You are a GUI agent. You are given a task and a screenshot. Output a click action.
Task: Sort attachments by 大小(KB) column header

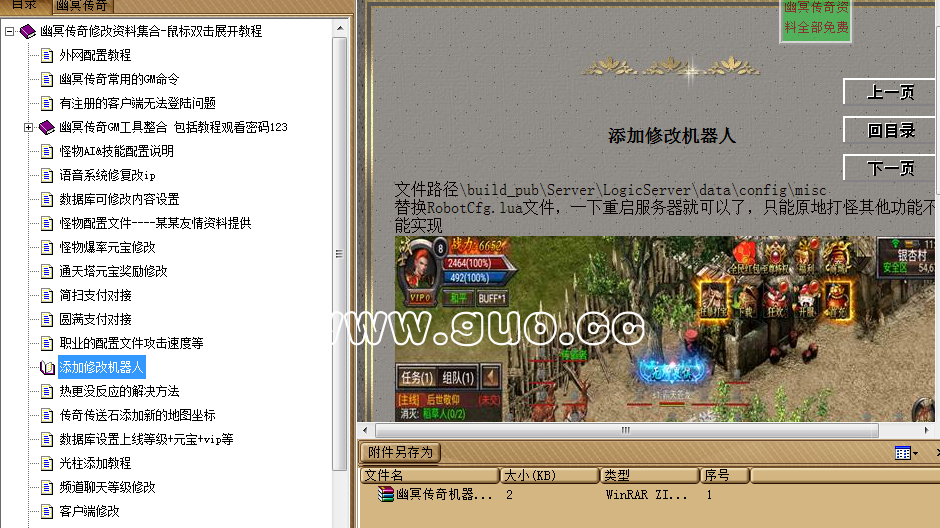(x=550, y=475)
